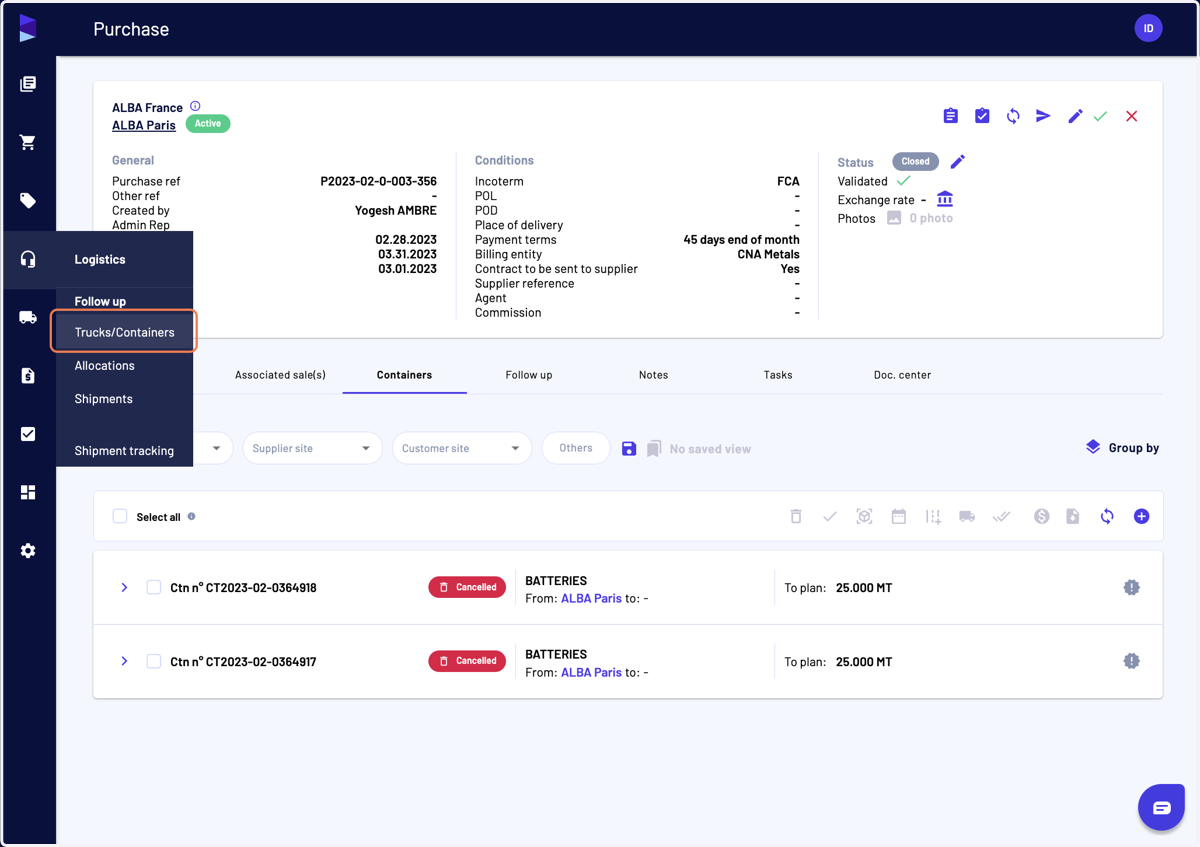Open the Doc. center tab
1200x847 pixels.
(x=902, y=375)
